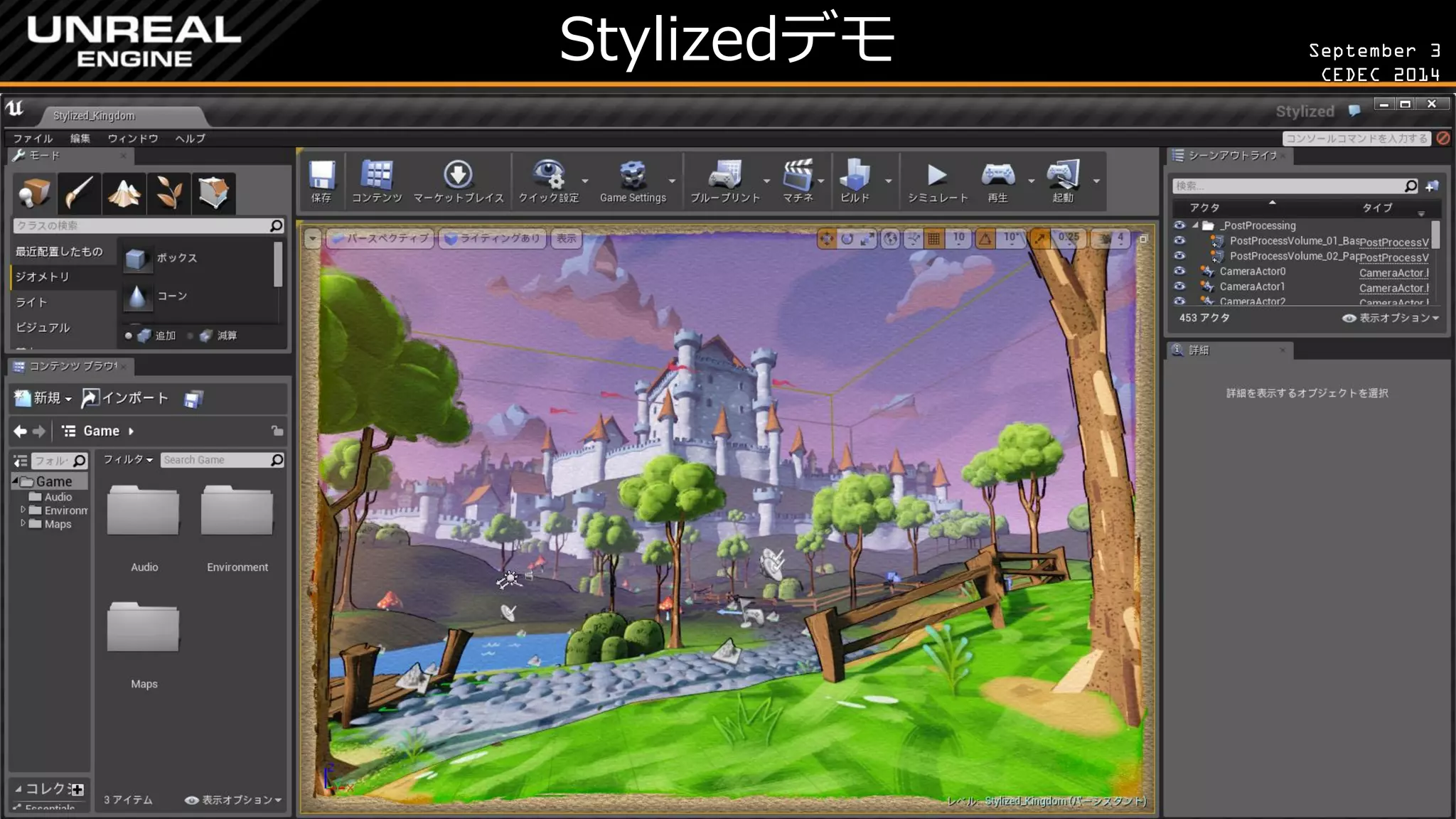This screenshot has height=819, width=1456.
Task: Toggle grid snapping in viewport
Action: [933, 239]
